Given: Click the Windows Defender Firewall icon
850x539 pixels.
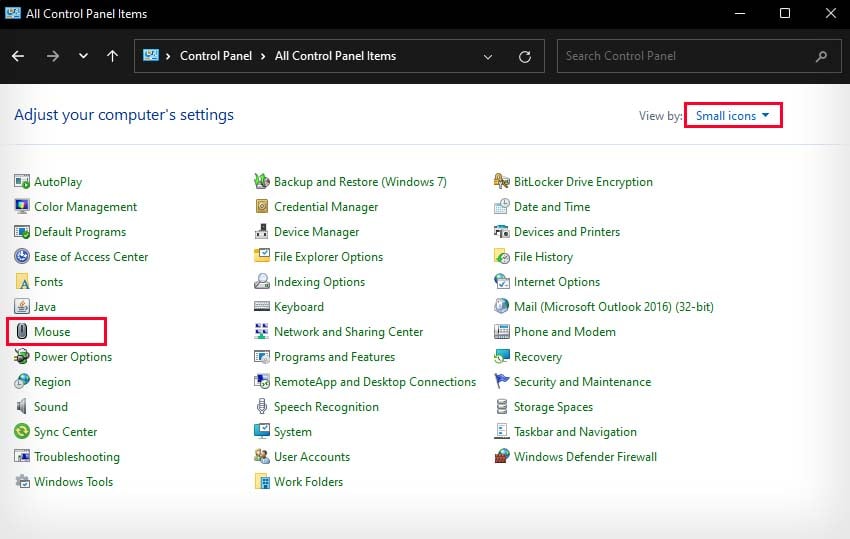Looking at the screenshot, I should [x=501, y=456].
